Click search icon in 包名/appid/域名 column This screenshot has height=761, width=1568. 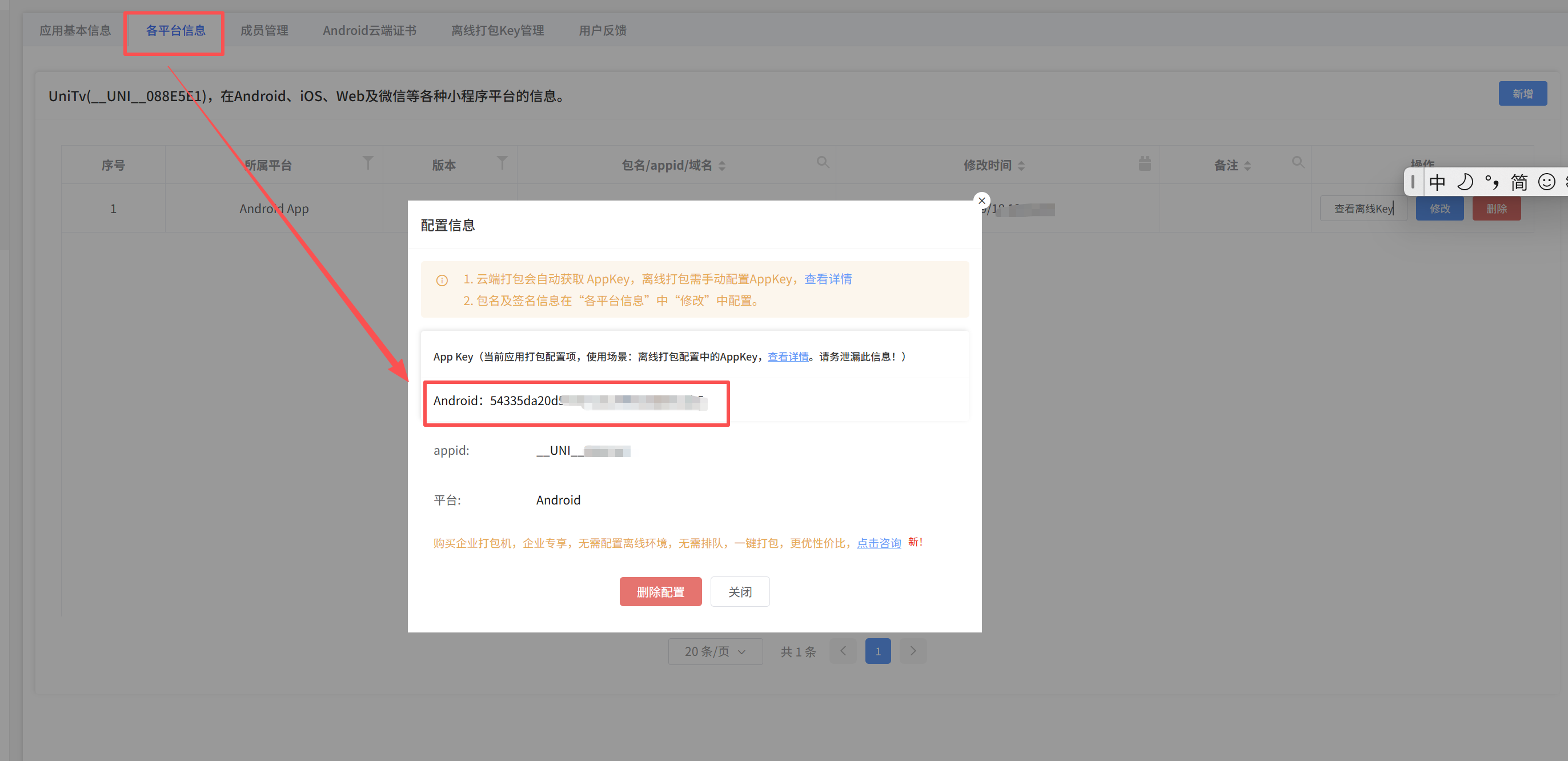823,162
